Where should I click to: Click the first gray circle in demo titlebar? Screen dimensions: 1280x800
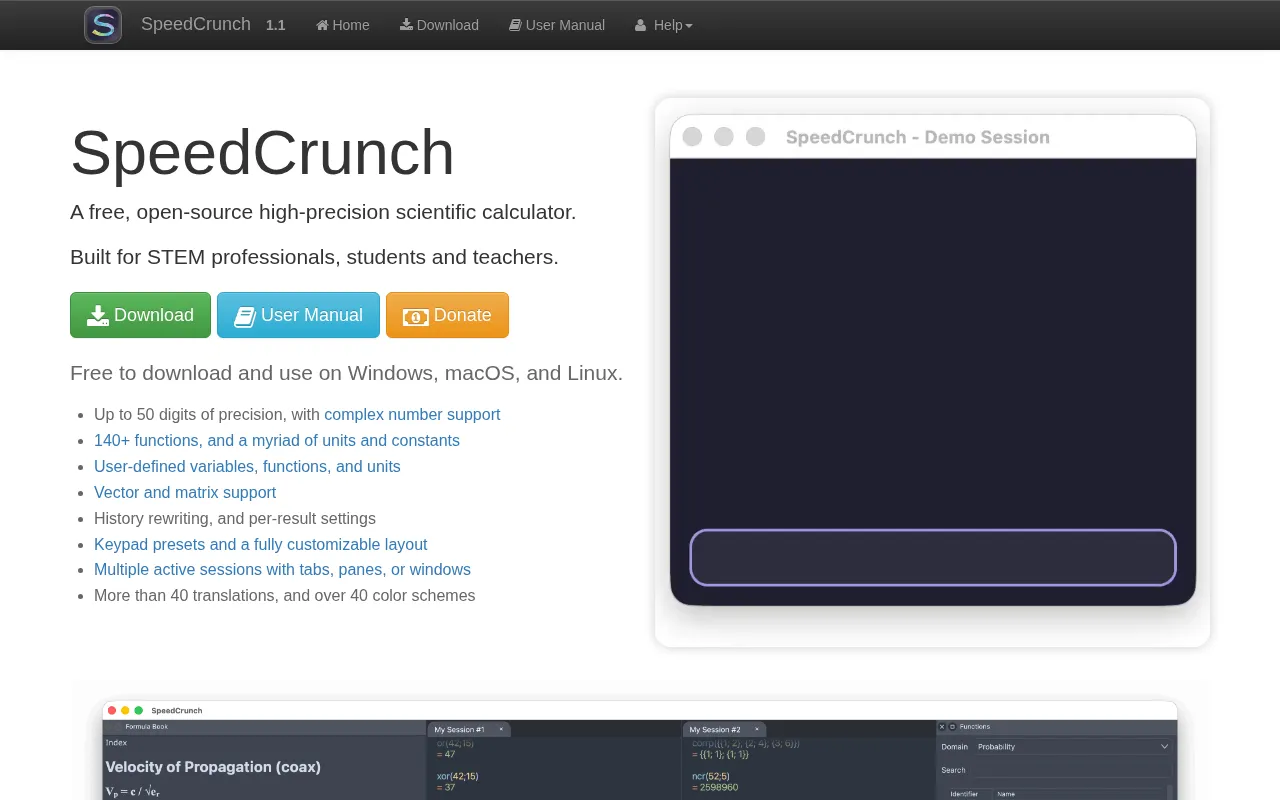(x=692, y=137)
